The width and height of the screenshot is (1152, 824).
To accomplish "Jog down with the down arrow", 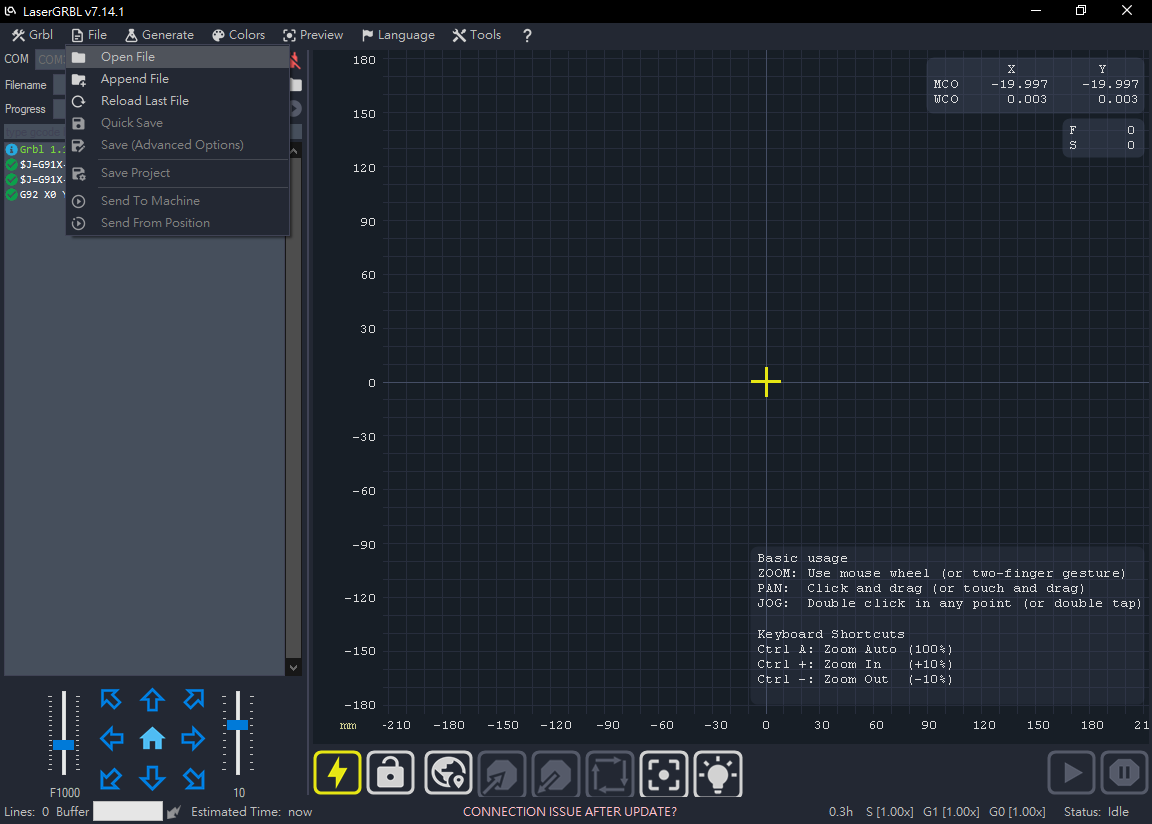I will coord(152,778).
